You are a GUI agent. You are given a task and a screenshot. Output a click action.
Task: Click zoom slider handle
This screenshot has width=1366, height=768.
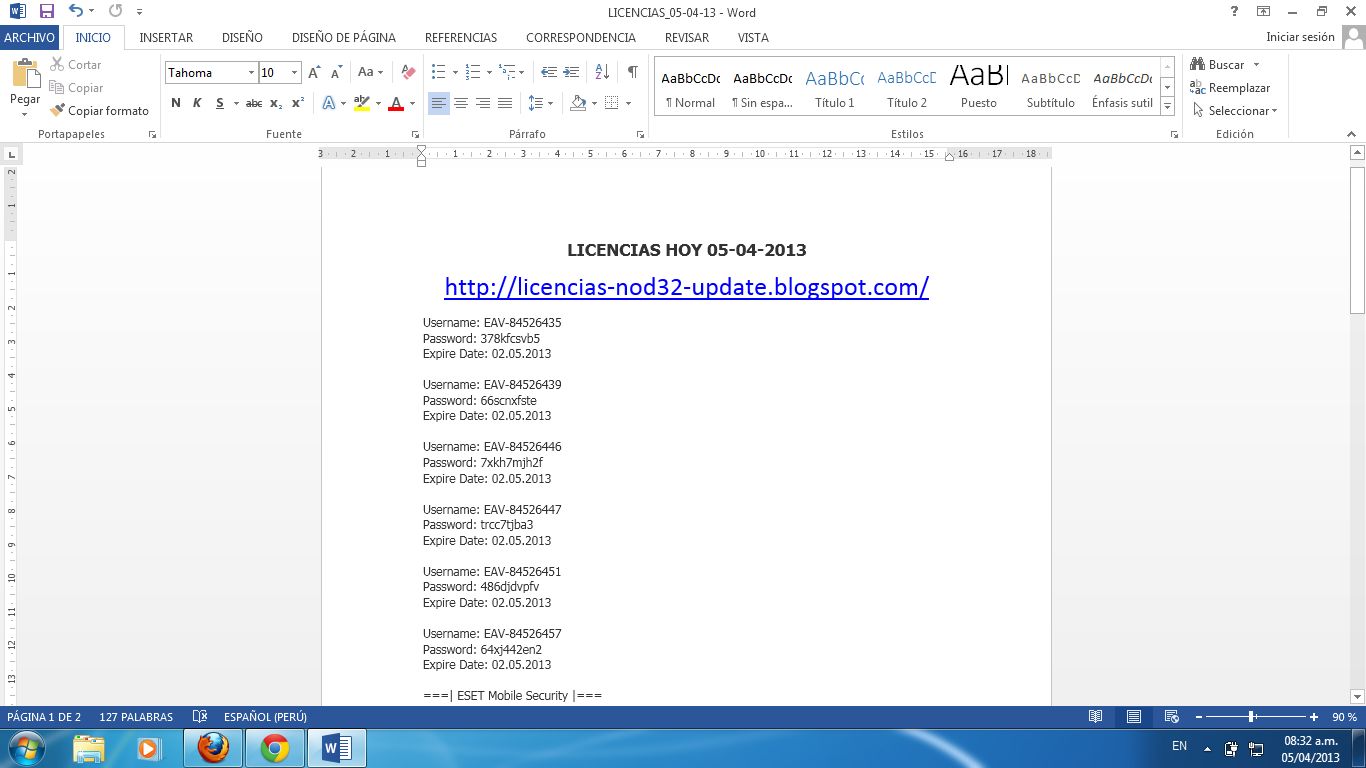[1252, 717]
